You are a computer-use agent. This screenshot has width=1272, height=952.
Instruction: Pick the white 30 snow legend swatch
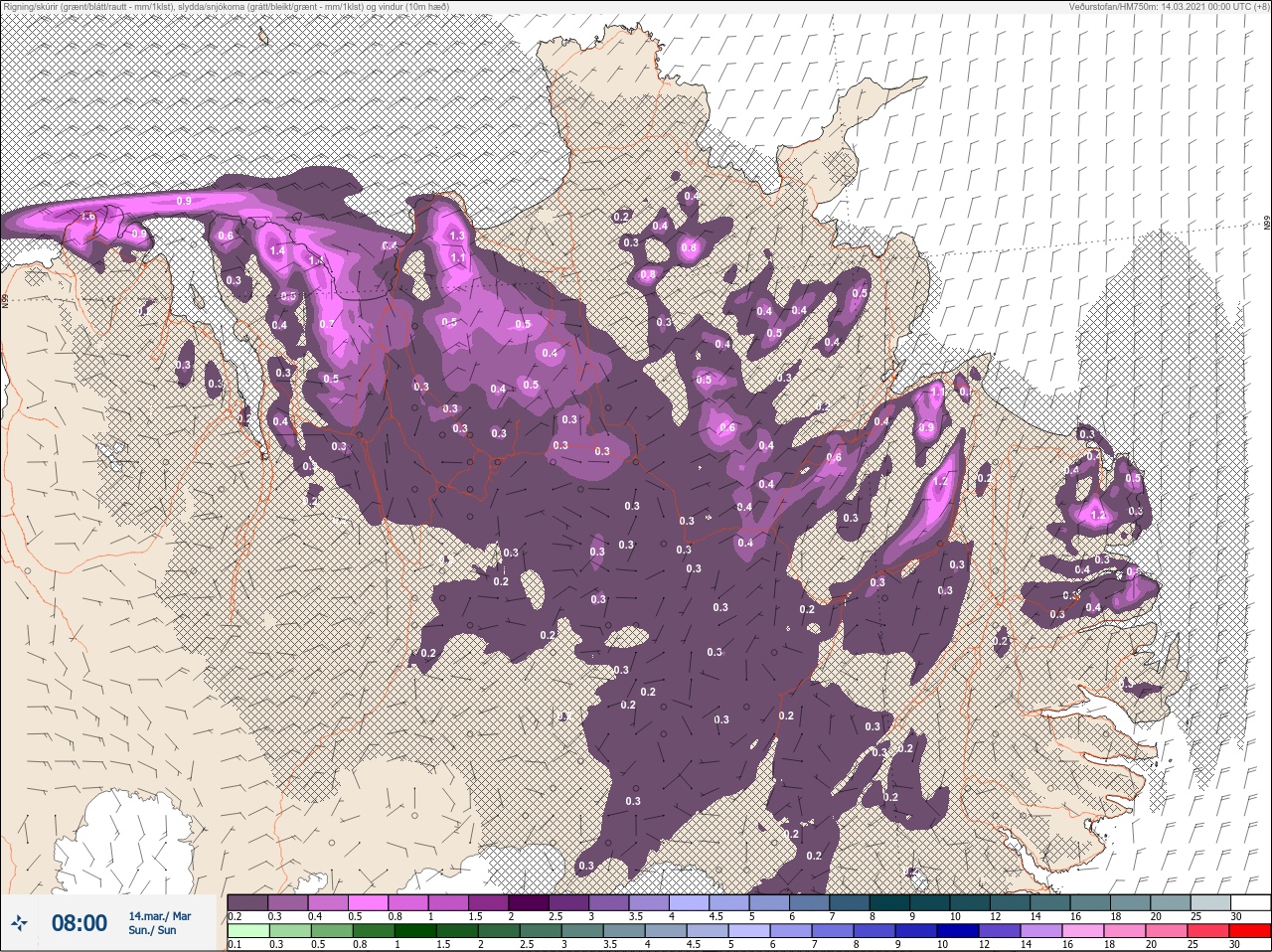[1251, 902]
